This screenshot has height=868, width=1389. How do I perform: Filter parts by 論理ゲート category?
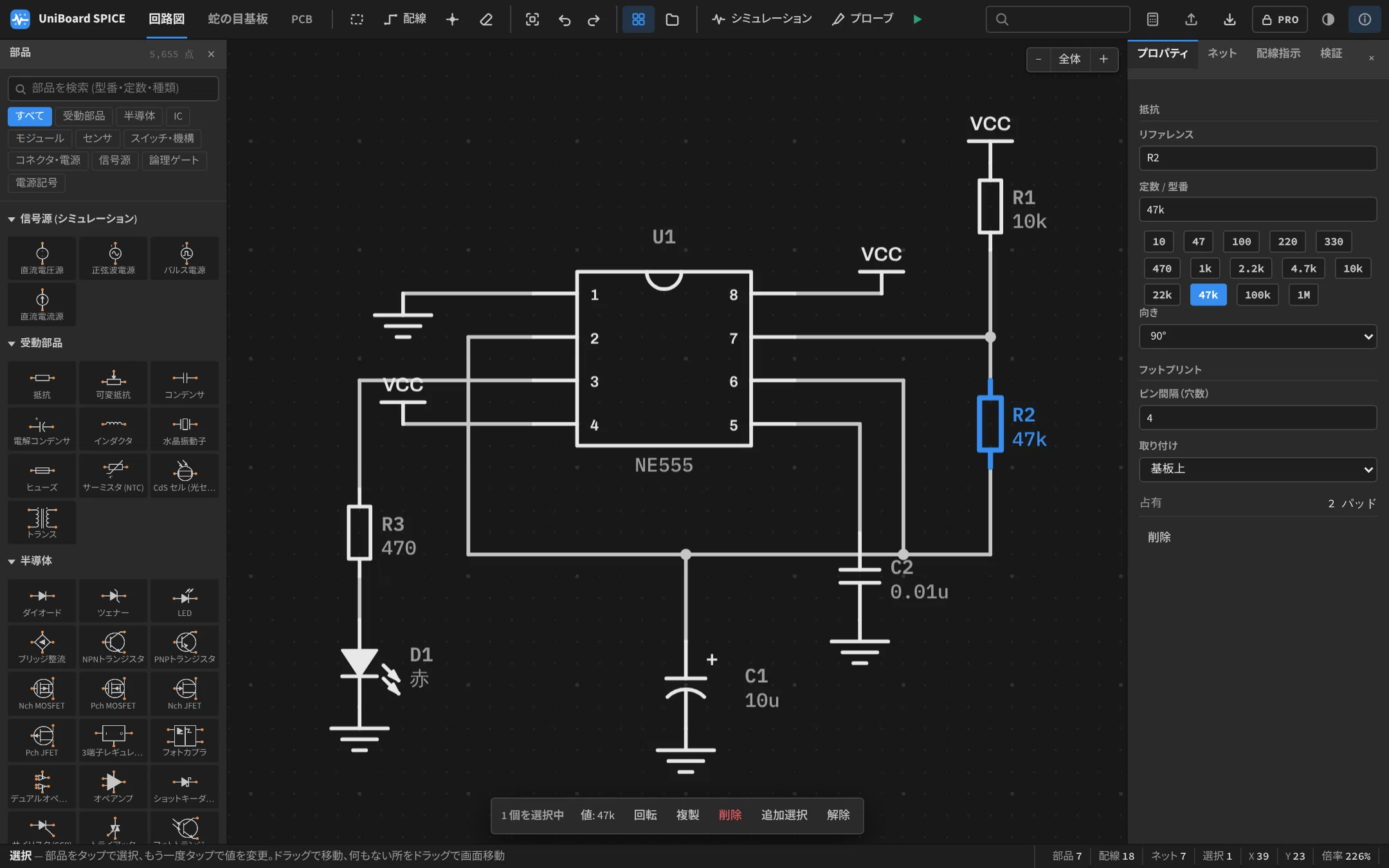pos(174,160)
